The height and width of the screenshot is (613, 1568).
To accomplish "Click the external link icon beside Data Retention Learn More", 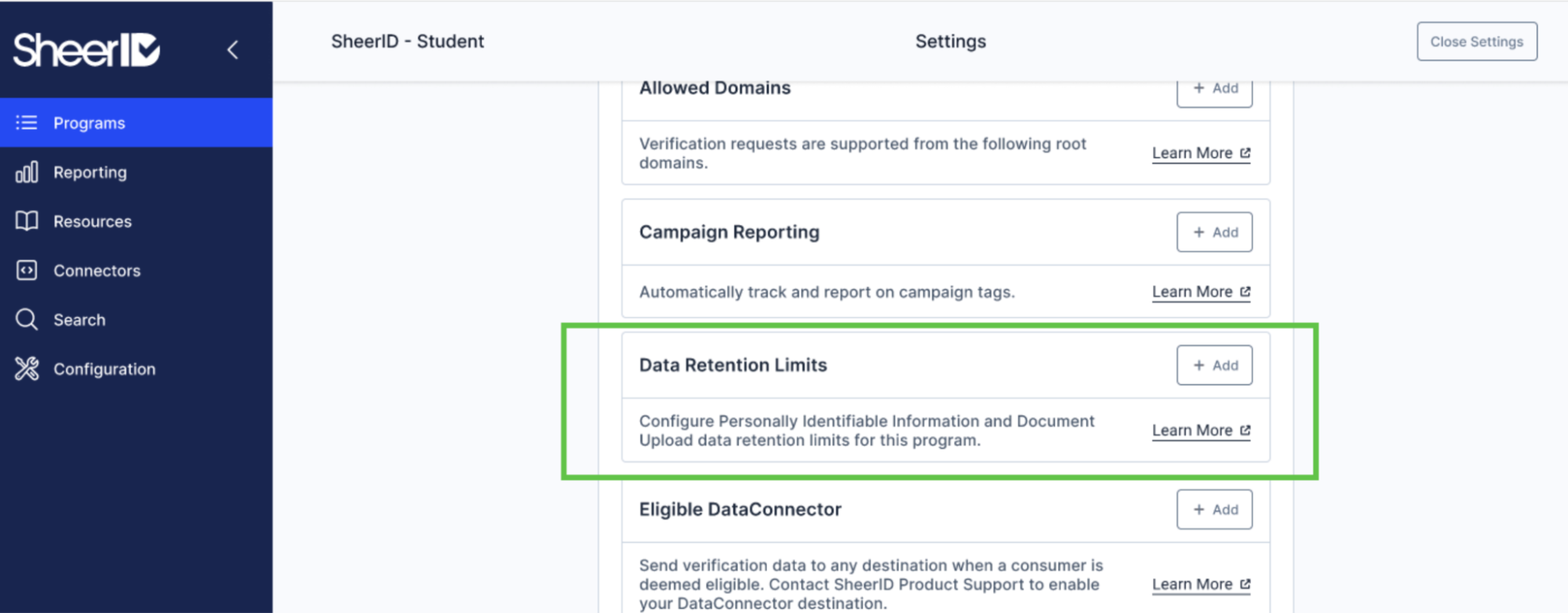I will tap(1245, 430).
